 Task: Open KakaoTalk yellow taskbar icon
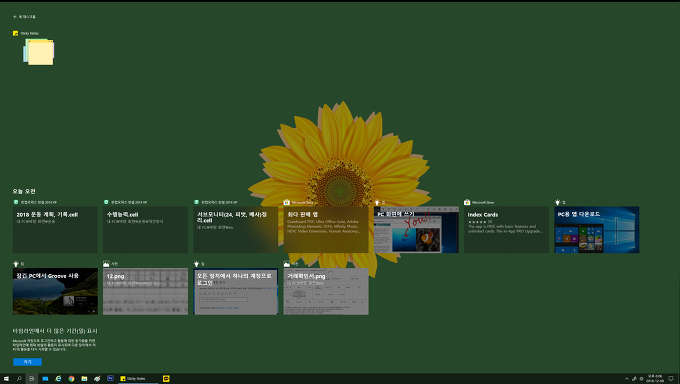166,379
